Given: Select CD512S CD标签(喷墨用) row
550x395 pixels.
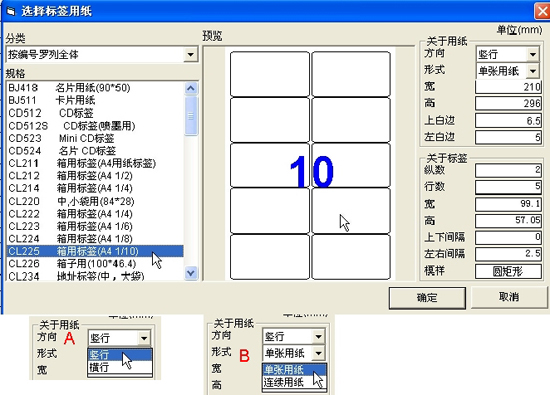Looking at the screenshot, I should click(95, 126).
